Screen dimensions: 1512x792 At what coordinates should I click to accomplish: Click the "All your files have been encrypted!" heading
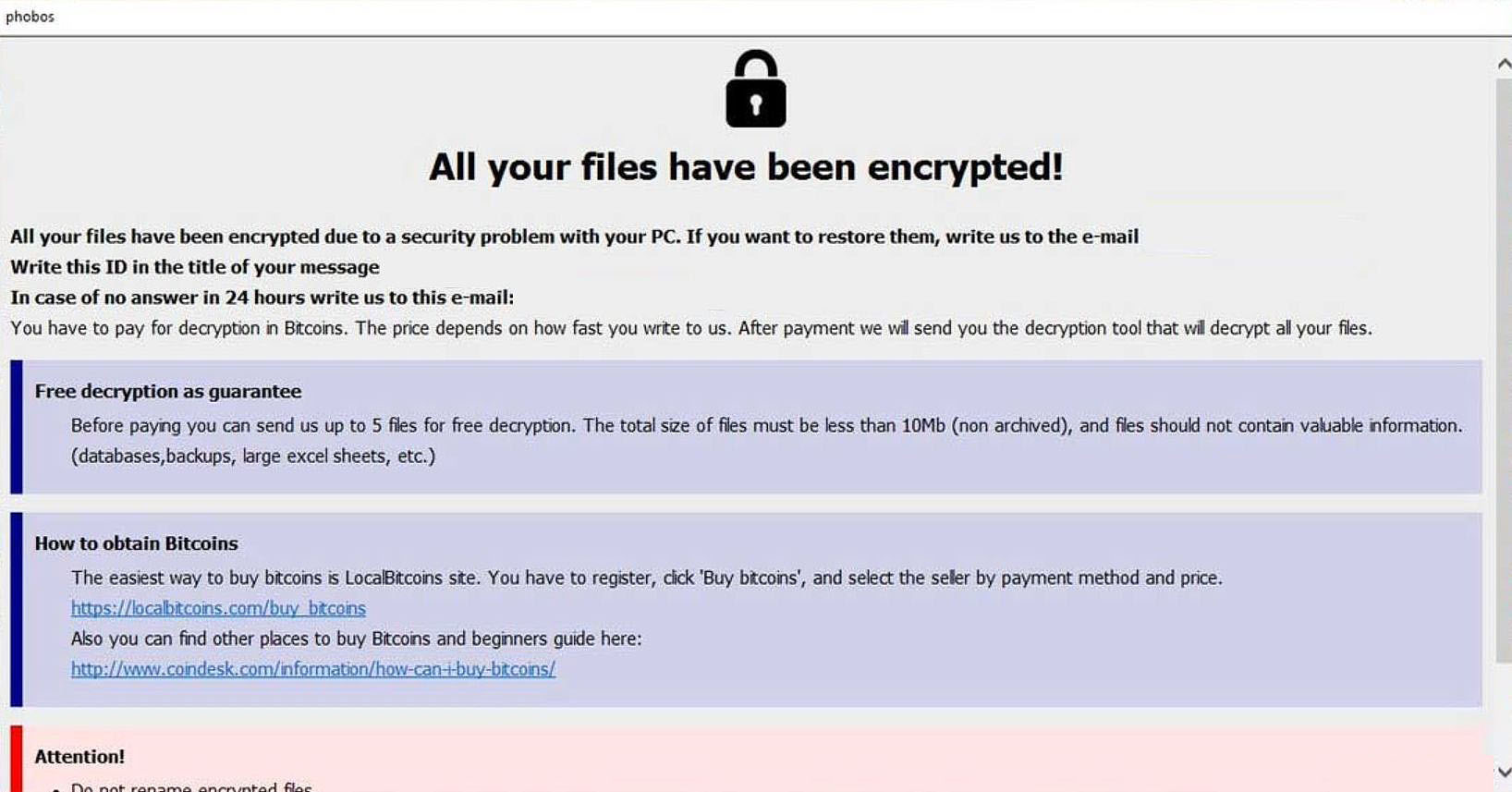[x=746, y=168]
